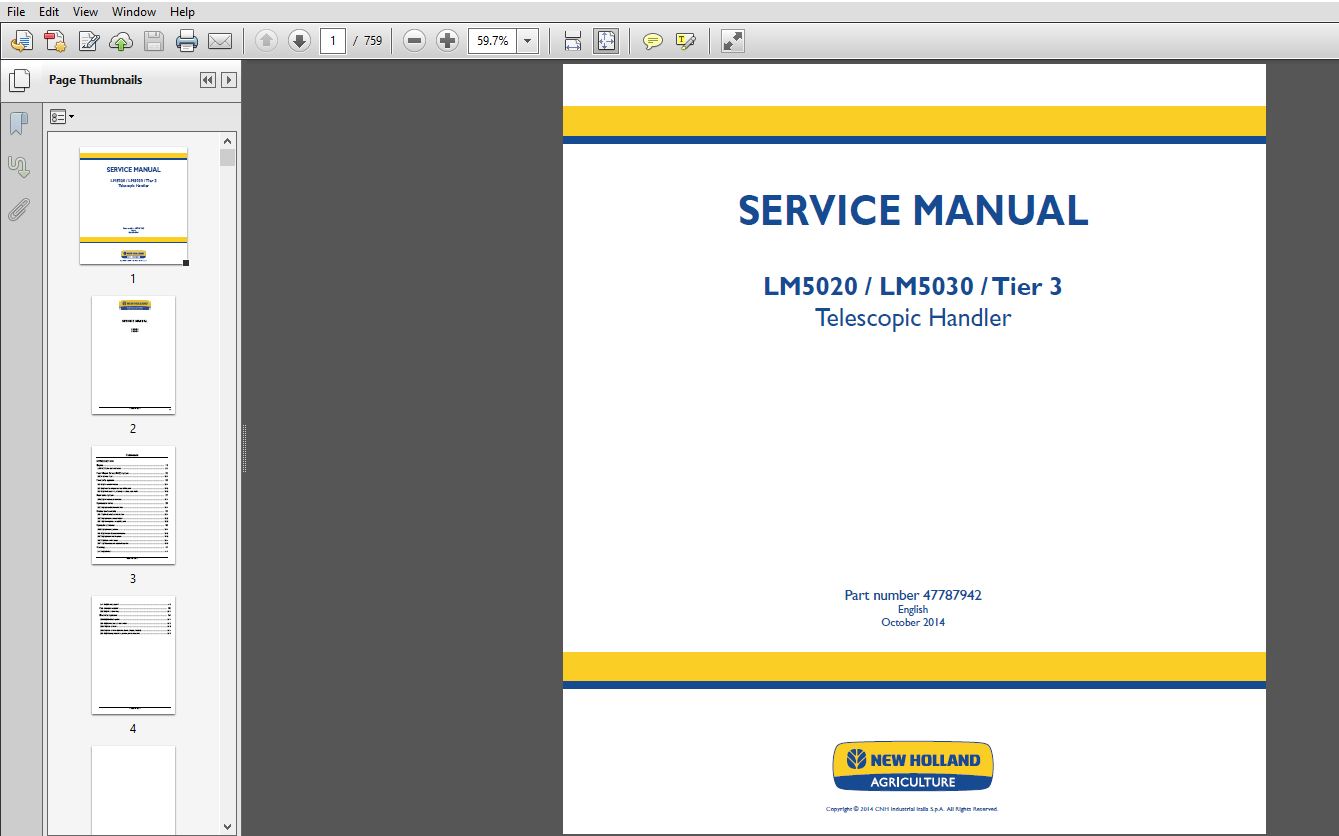Screen dimensions: 1339x836
Task: Click the navigation pane divider handle
Action: pyautogui.click(x=243, y=448)
